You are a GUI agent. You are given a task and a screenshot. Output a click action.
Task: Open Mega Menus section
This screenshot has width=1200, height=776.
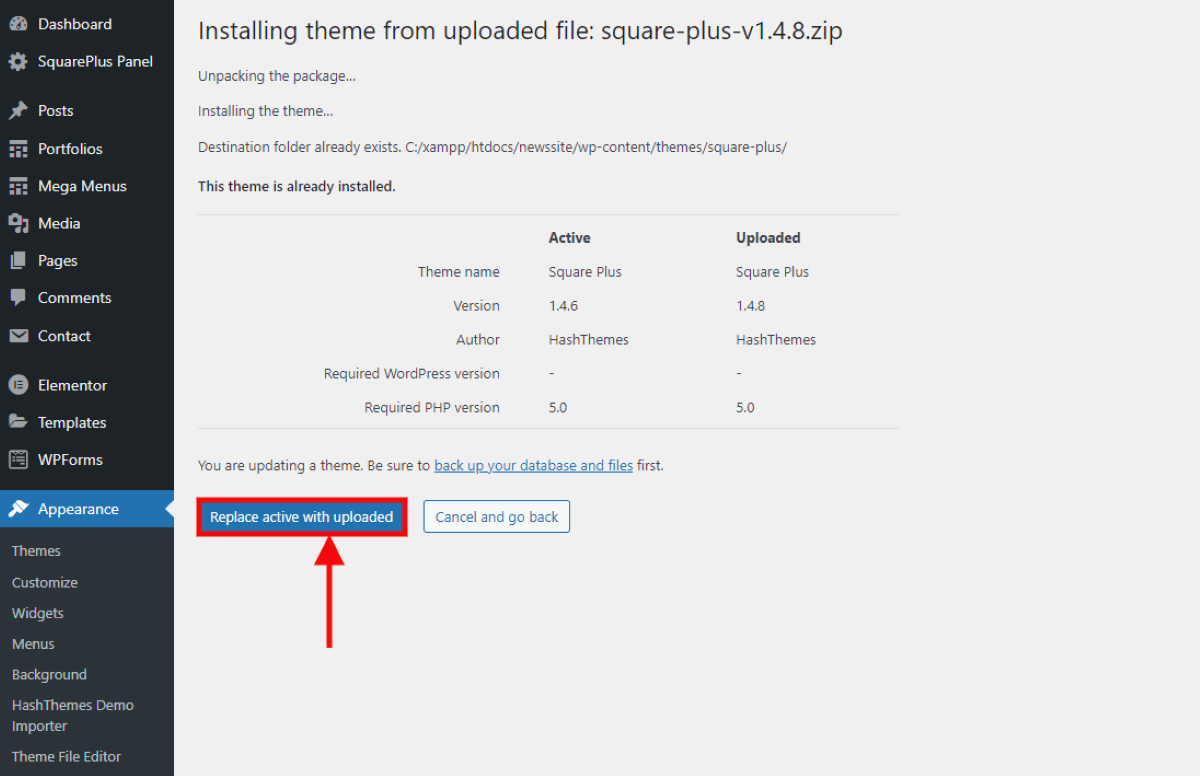(x=87, y=186)
